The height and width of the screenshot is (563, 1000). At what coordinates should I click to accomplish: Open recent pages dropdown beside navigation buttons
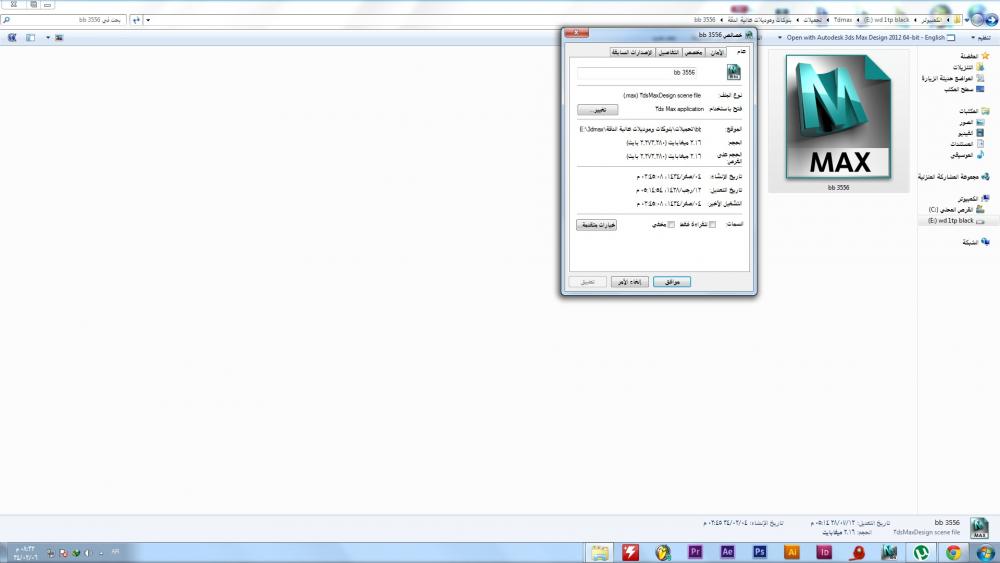[x=967, y=20]
